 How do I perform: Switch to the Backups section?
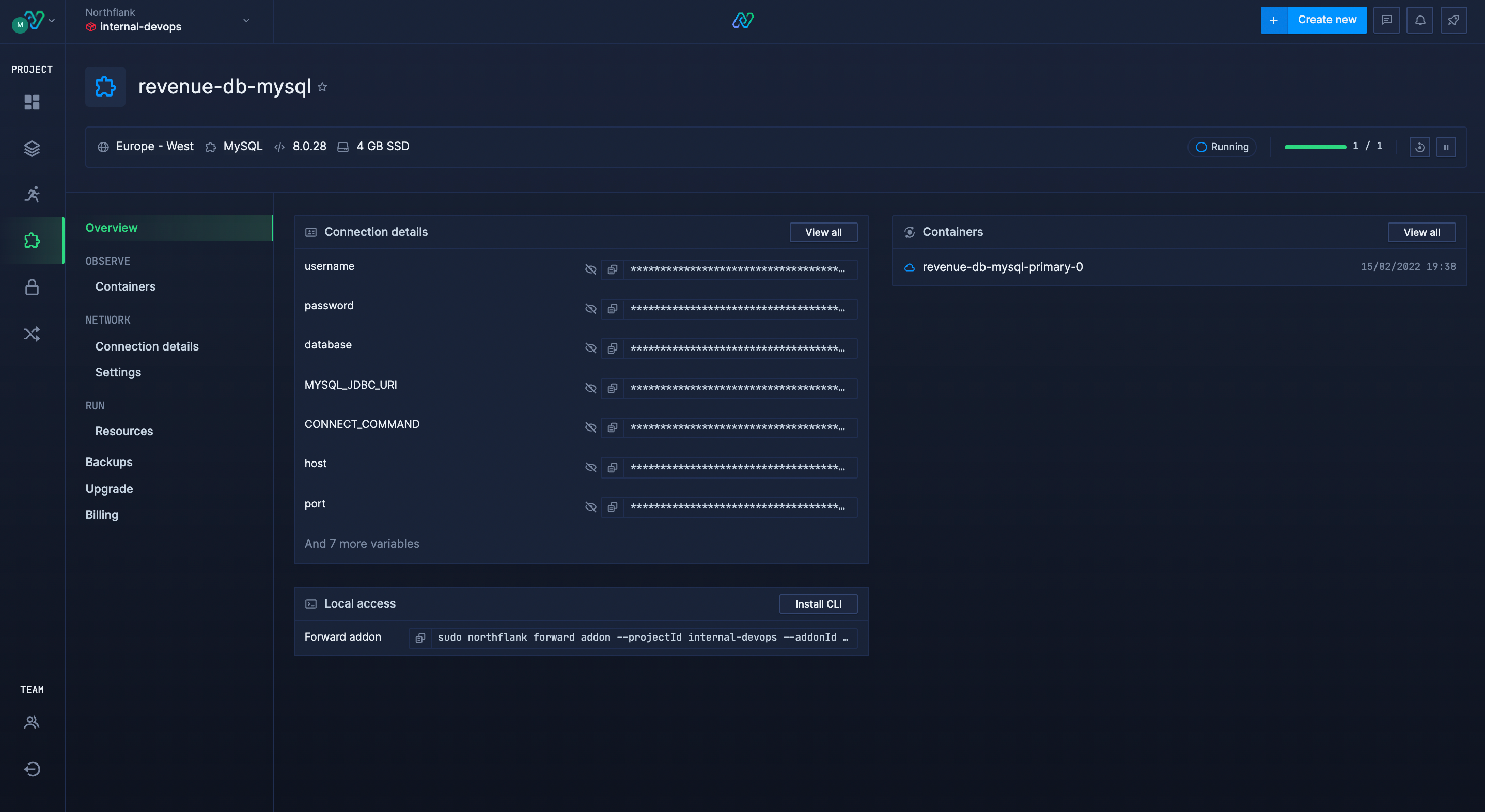point(110,461)
